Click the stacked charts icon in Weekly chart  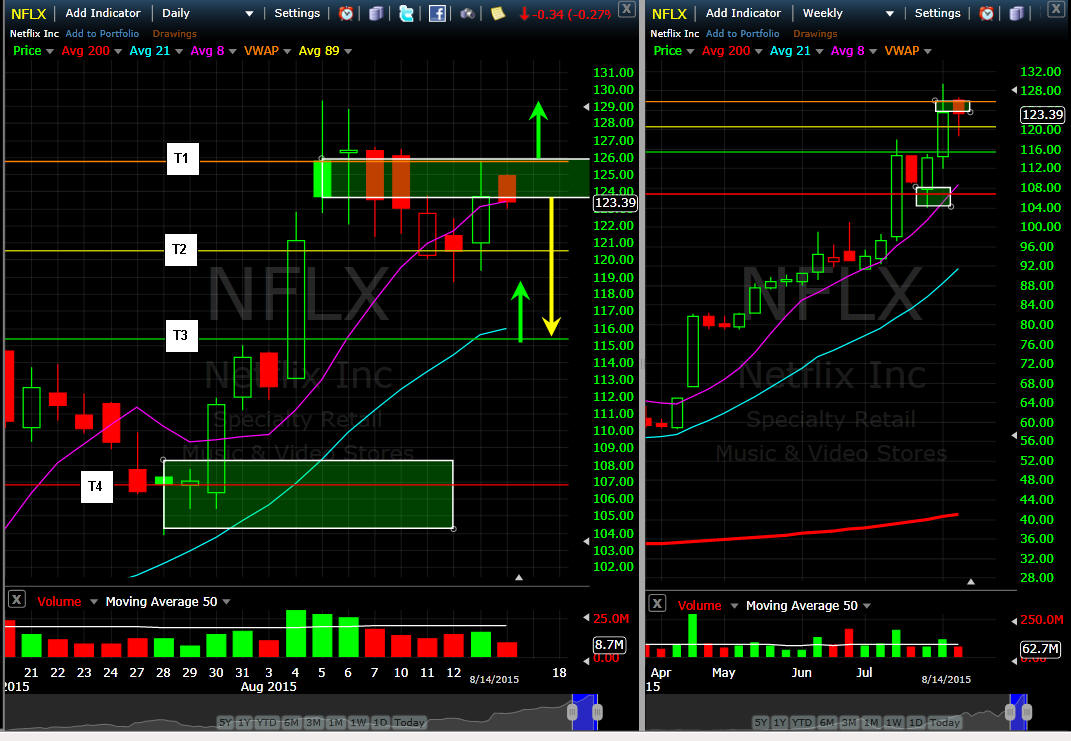pos(1016,13)
